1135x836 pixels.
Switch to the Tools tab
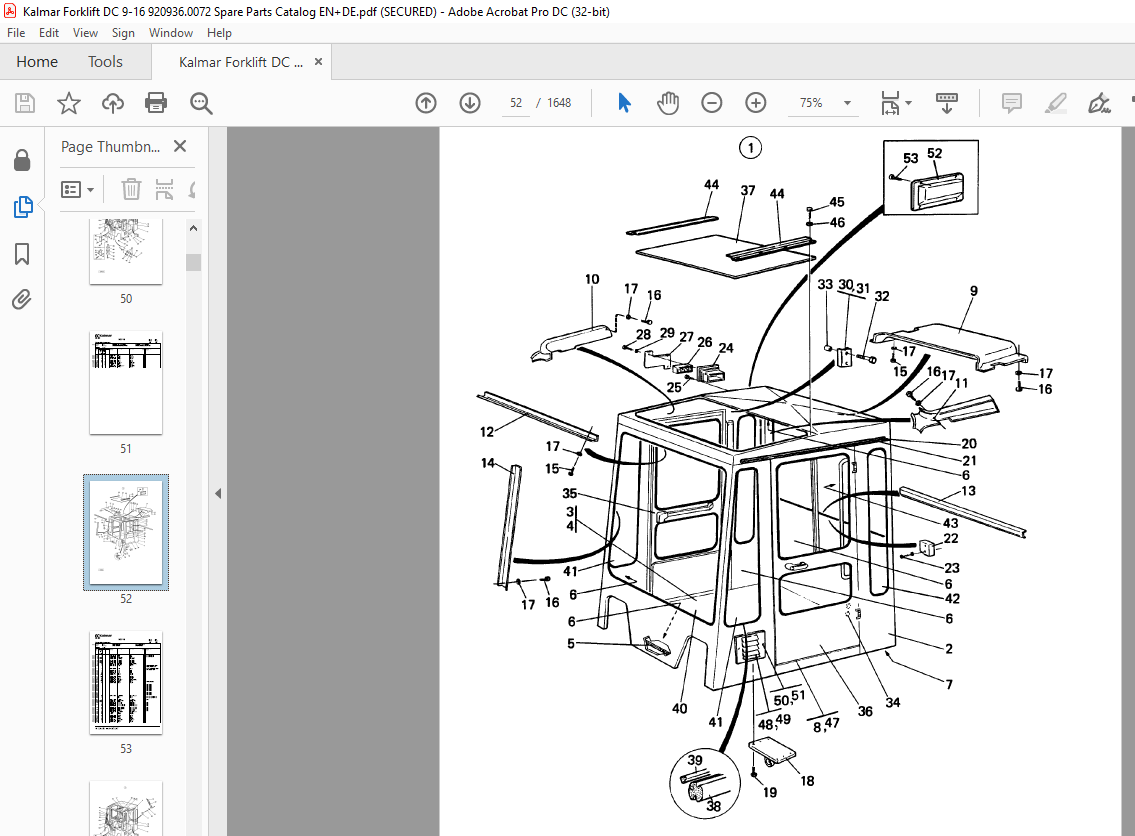click(106, 62)
